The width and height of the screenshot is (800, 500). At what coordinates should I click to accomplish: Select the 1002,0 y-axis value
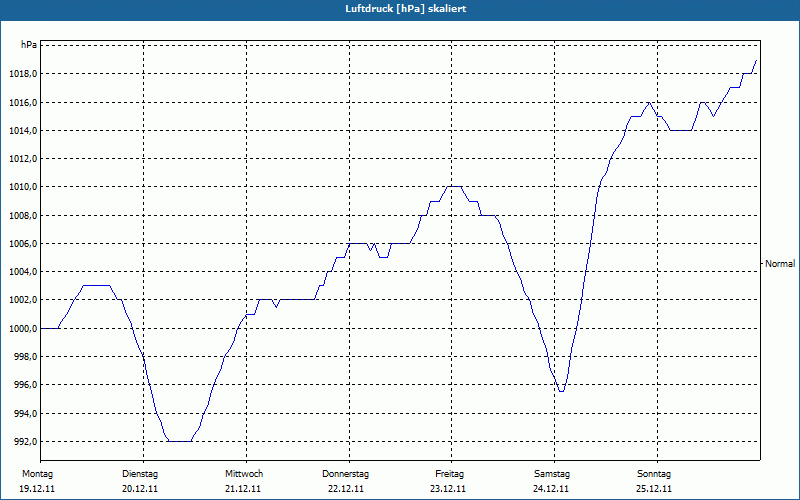coord(23,299)
